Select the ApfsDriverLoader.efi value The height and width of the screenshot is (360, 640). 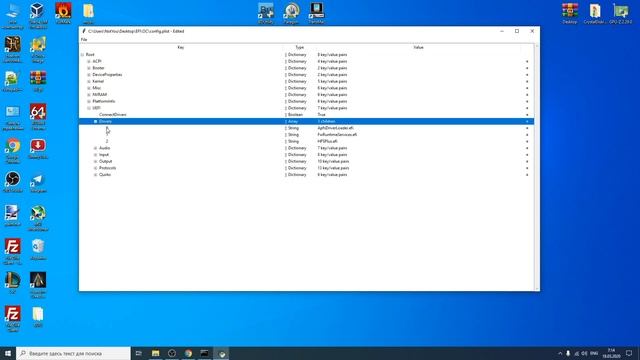[336, 128]
